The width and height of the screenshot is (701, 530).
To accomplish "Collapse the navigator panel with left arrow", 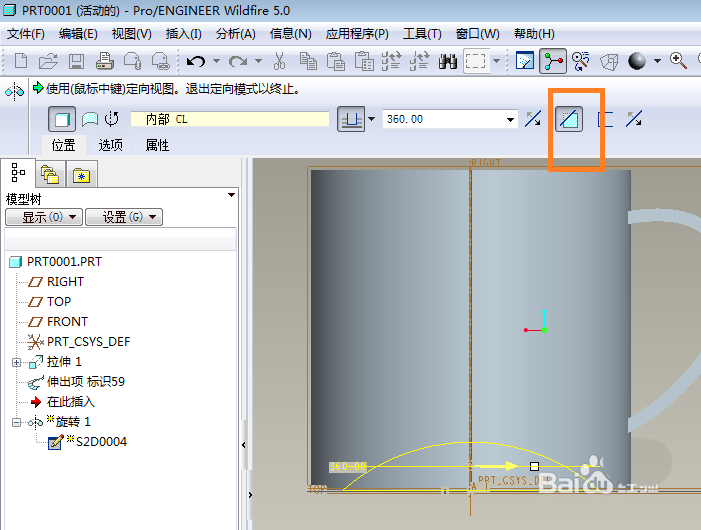I will [244, 445].
